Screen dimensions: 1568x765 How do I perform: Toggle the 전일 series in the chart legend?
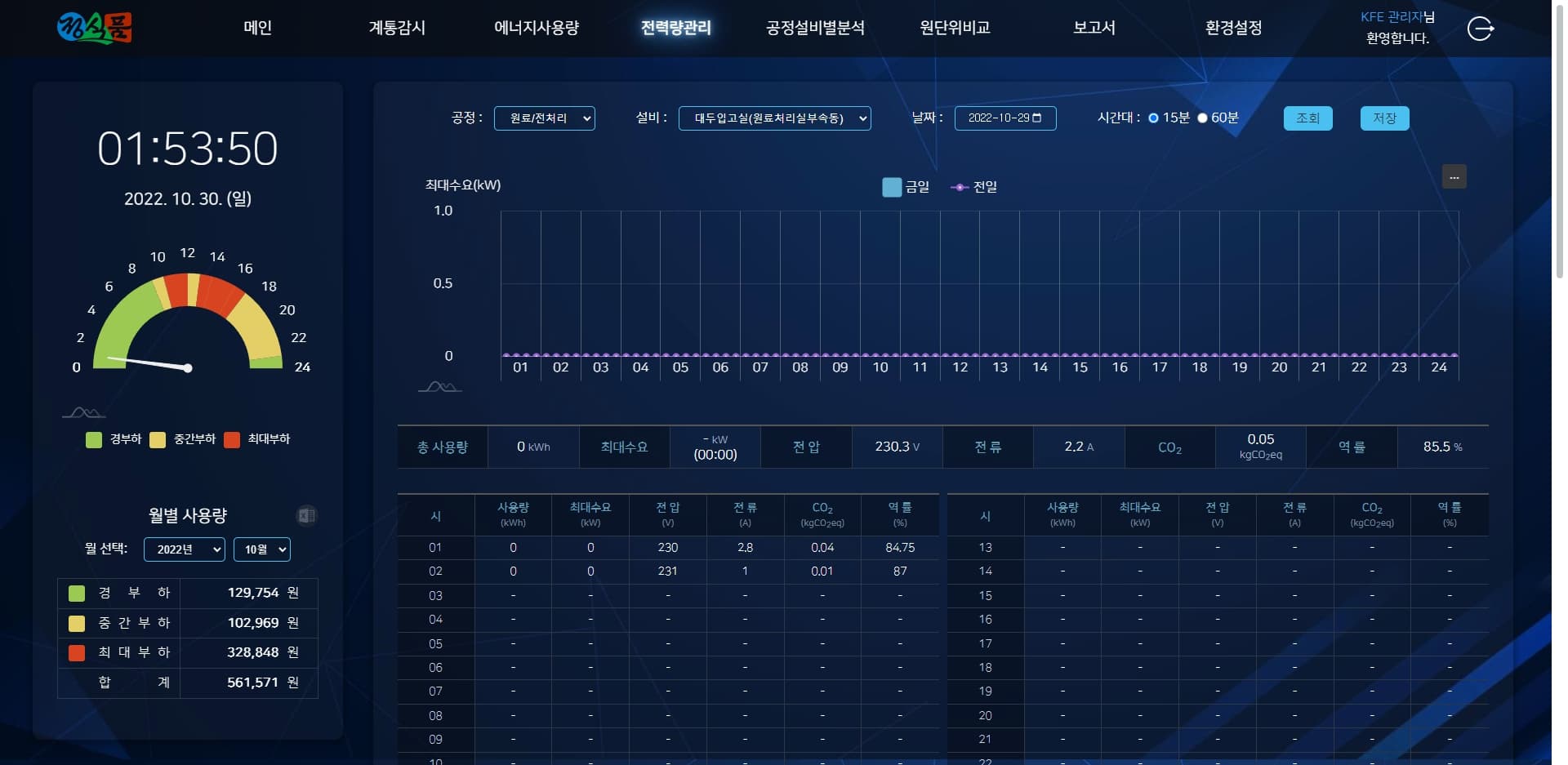(x=959, y=186)
